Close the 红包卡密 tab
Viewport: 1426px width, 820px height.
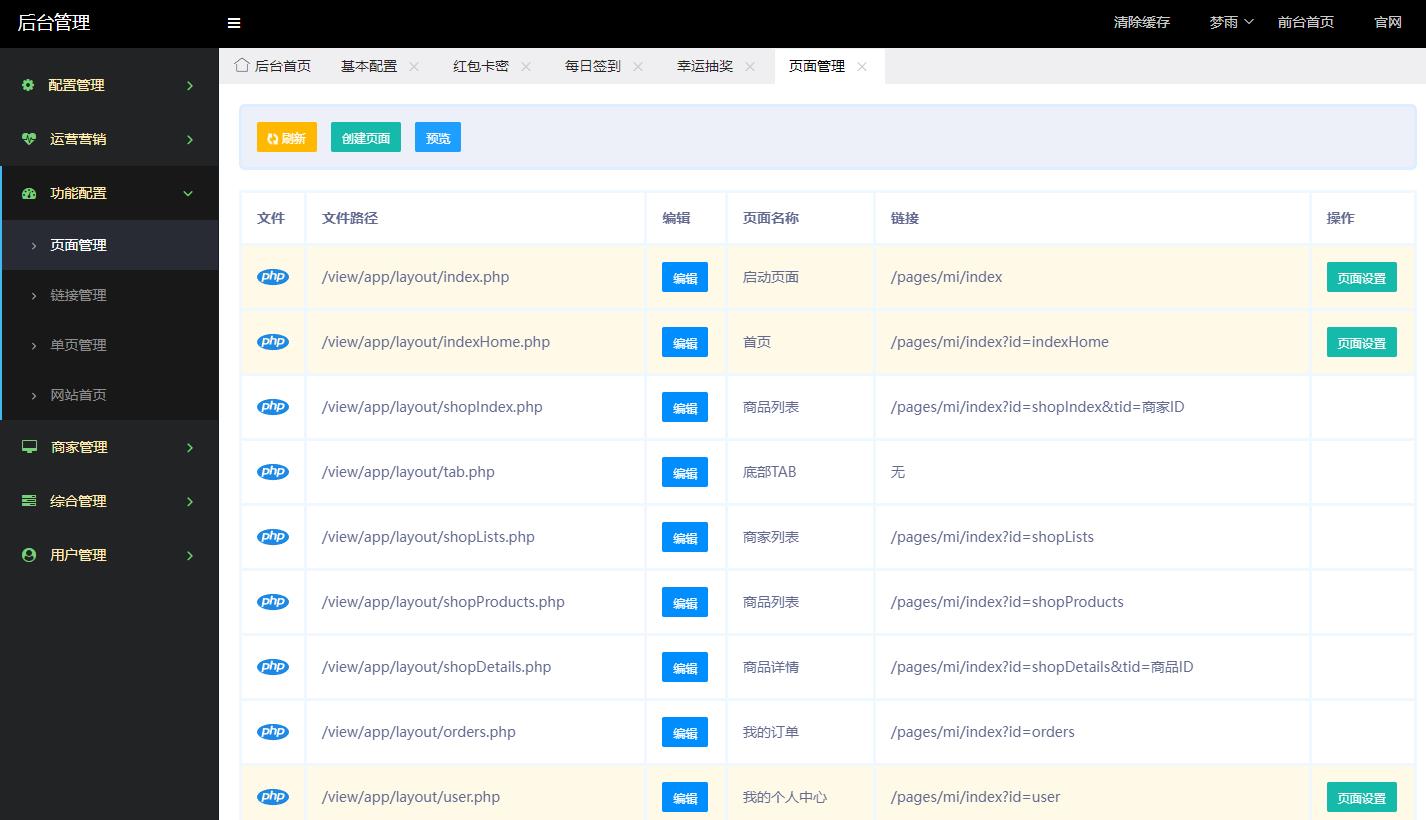tap(526, 66)
